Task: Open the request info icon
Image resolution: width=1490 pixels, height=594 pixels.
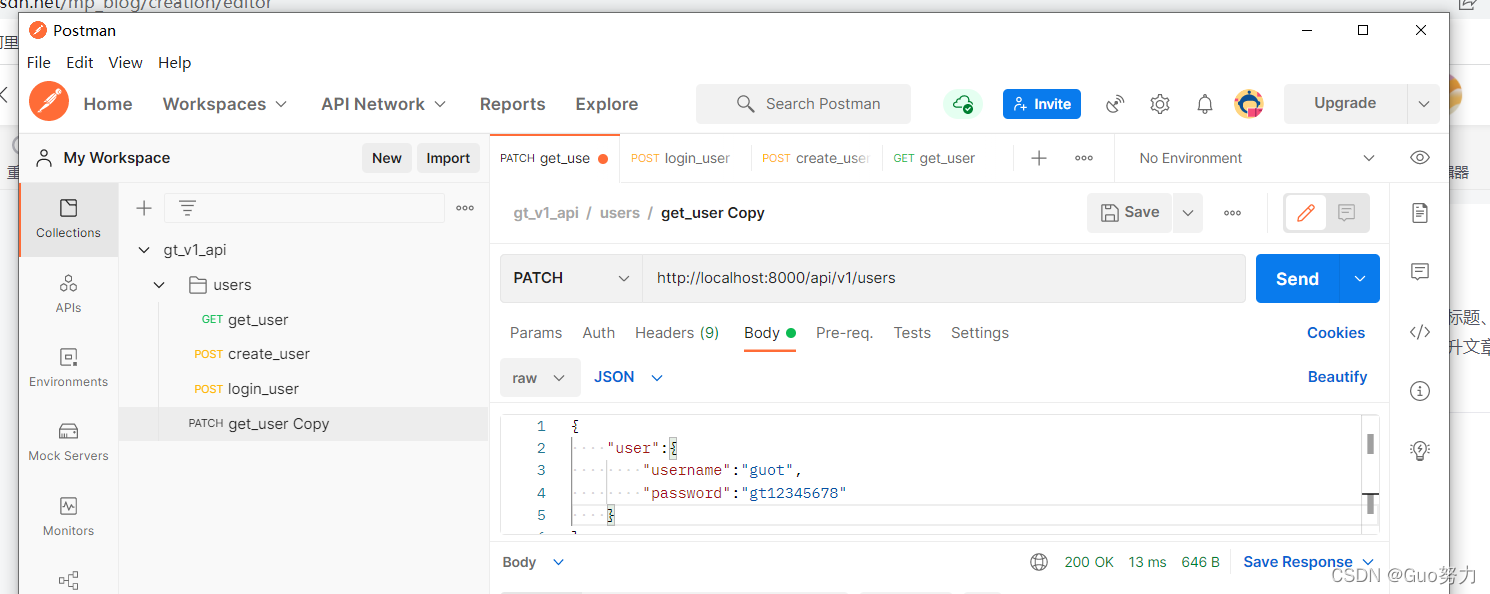Action: point(1420,391)
